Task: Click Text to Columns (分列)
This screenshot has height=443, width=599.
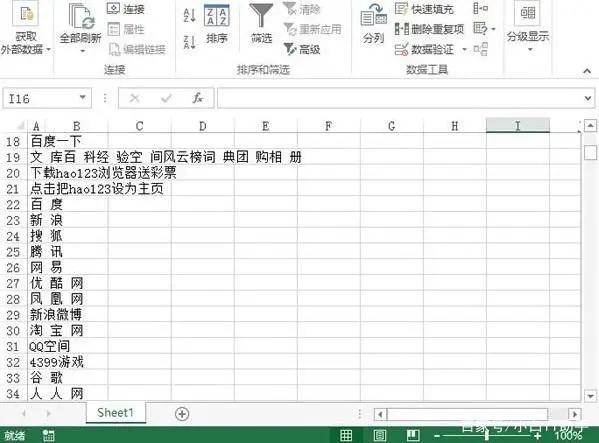Action: click(373, 24)
